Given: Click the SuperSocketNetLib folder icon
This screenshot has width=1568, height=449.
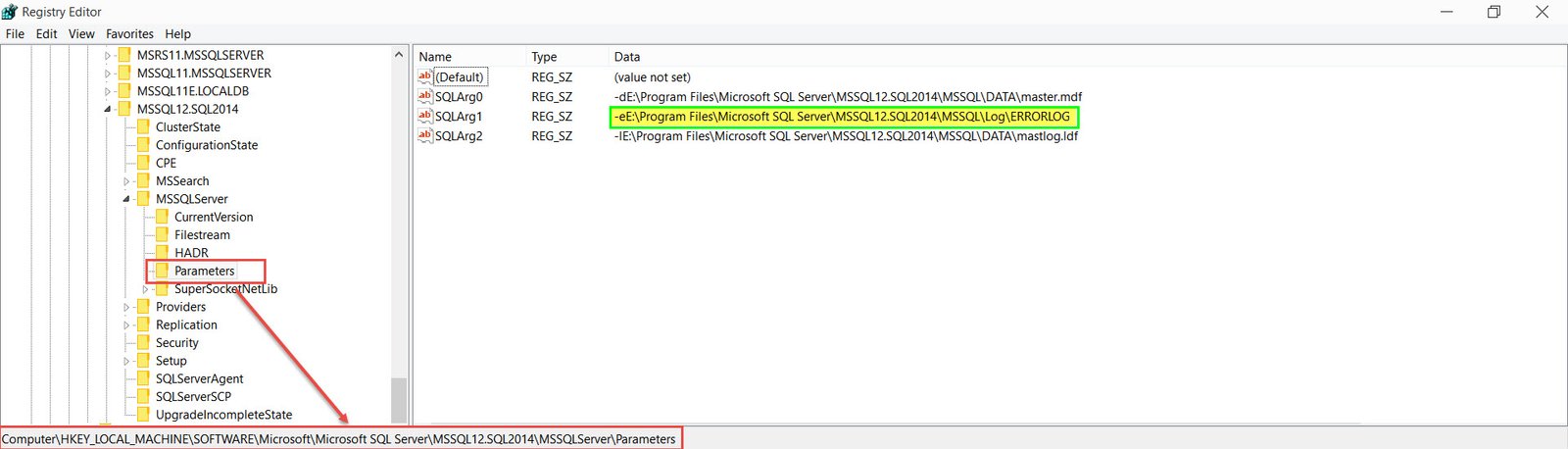Looking at the screenshot, I should pyautogui.click(x=162, y=289).
